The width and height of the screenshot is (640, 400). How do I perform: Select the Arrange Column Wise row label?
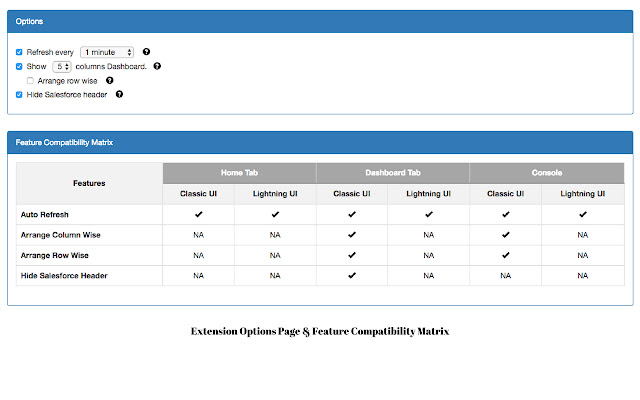[x=60, y=235]
